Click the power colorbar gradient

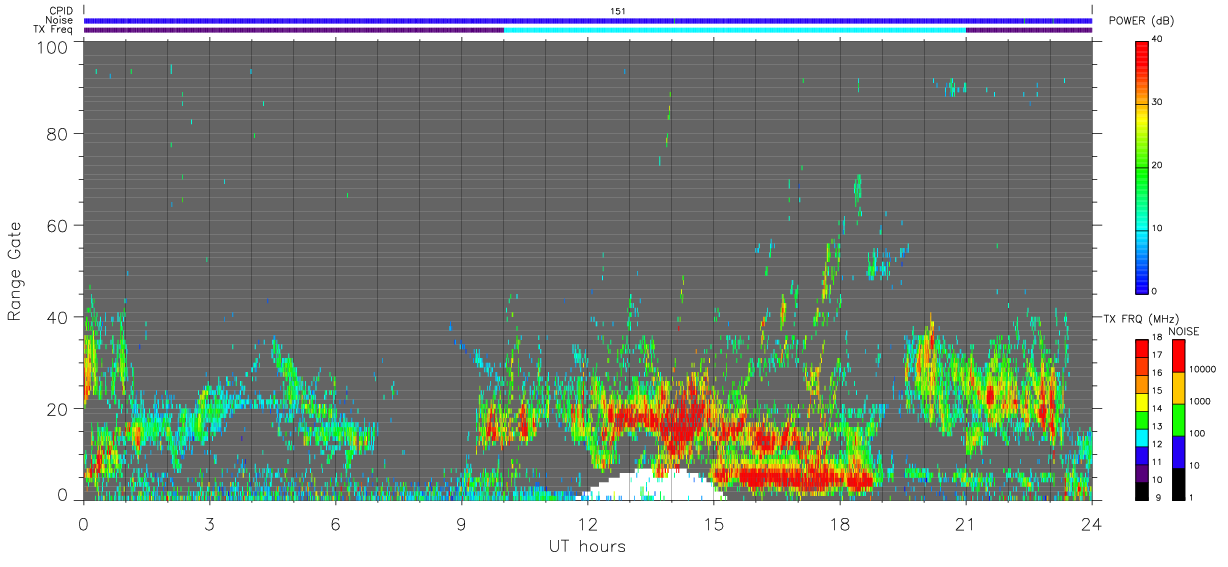[1142, 166]
